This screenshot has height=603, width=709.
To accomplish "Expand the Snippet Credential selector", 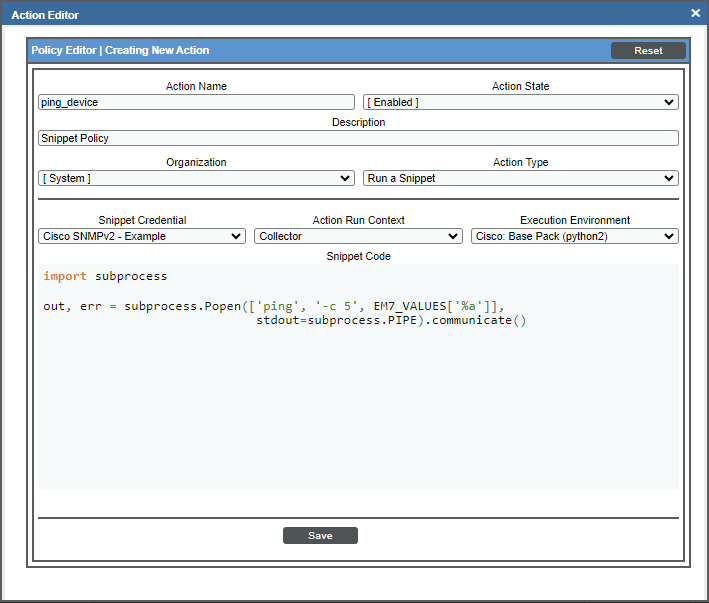I will [142, 236].
